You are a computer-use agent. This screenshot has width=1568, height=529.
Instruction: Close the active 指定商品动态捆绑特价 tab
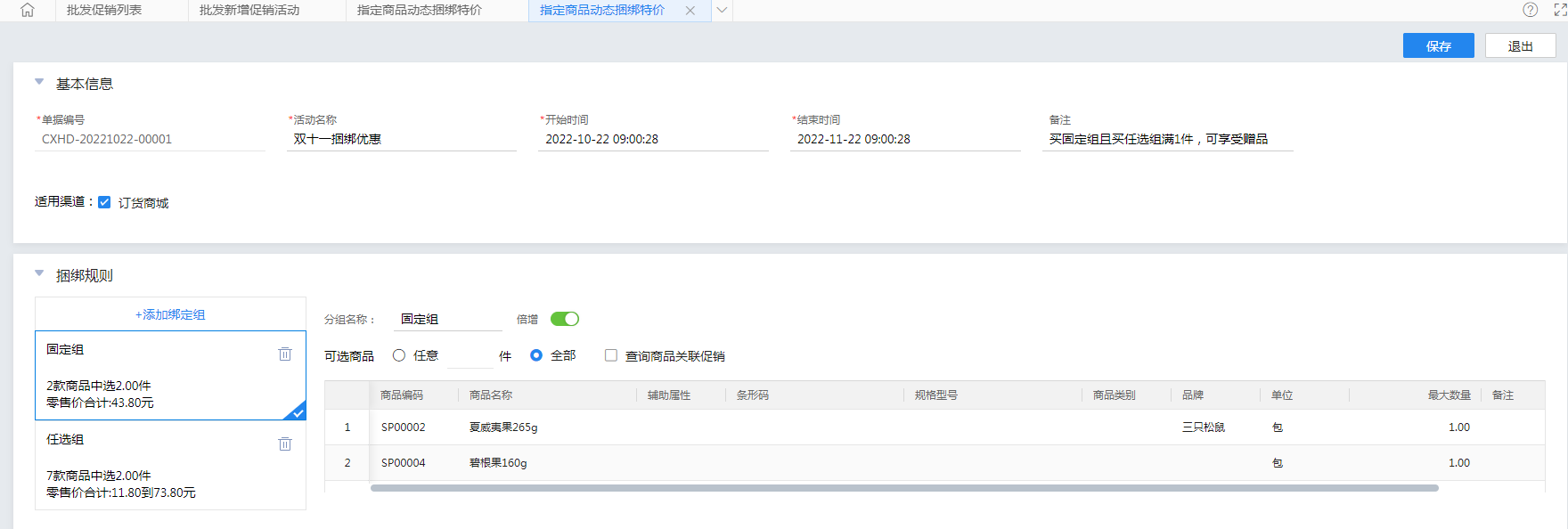pos(690,11)
